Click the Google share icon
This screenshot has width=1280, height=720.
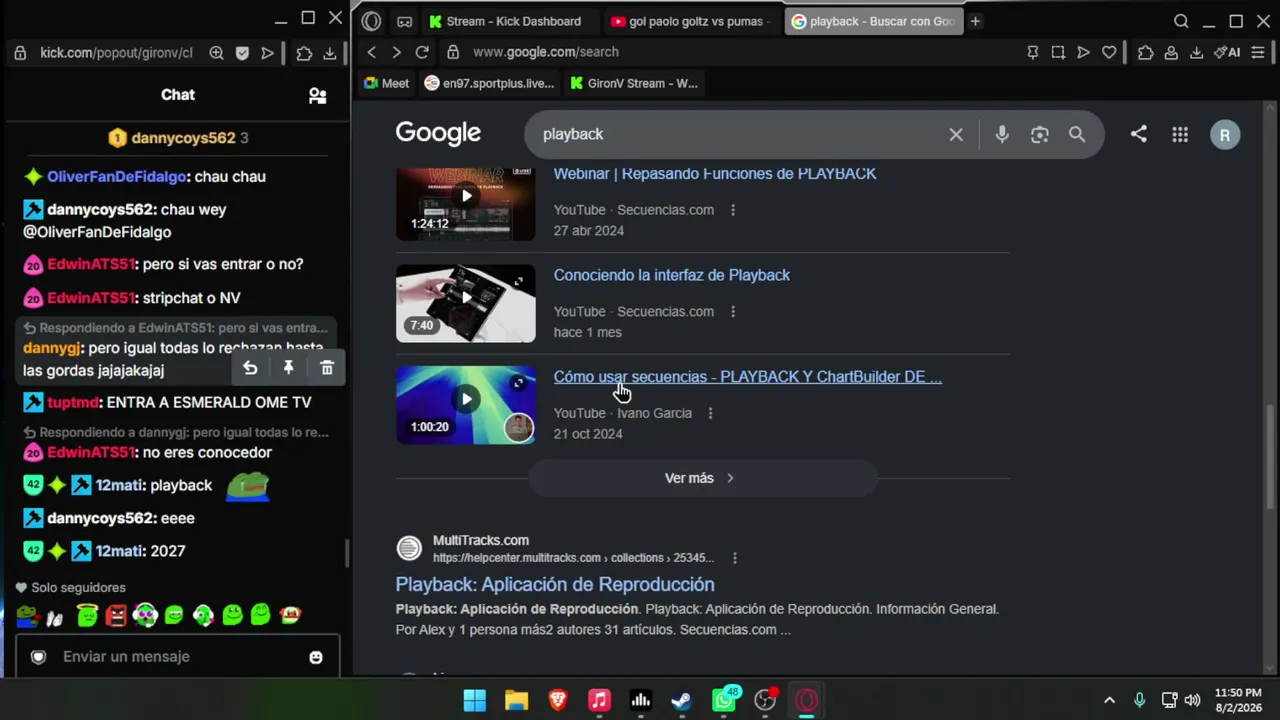[x=1139, y=134]
